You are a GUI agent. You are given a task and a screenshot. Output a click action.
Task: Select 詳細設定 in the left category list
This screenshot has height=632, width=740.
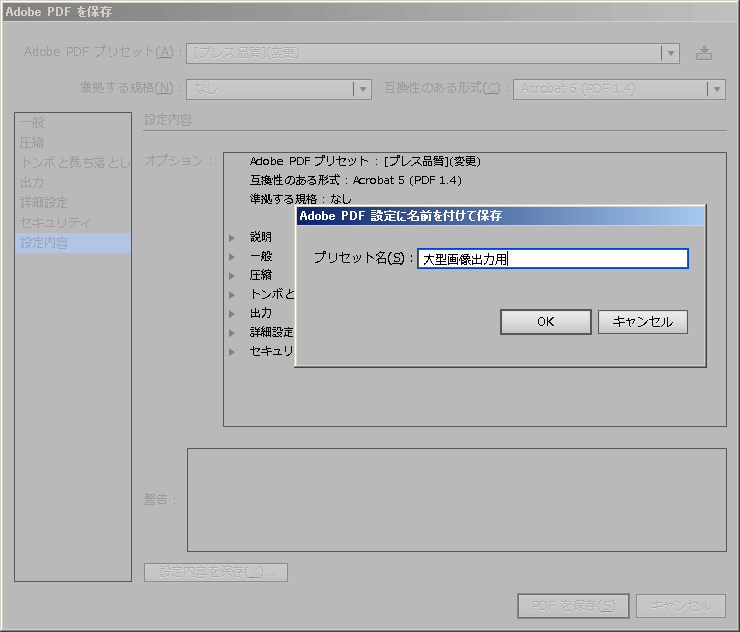click(45, 203)
